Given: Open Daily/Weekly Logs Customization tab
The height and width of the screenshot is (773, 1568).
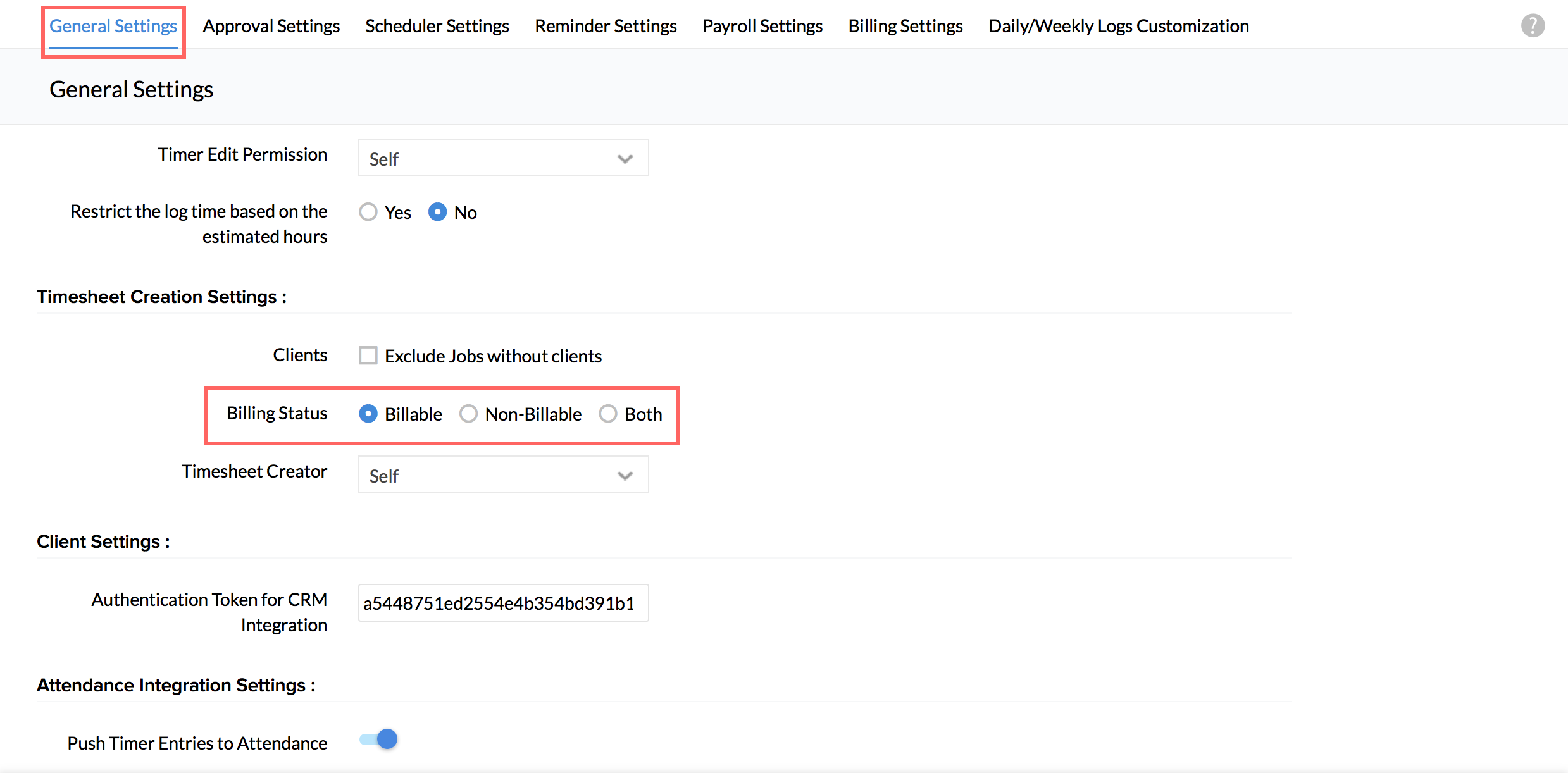Looking at the screenshot, I should 1118,26.
